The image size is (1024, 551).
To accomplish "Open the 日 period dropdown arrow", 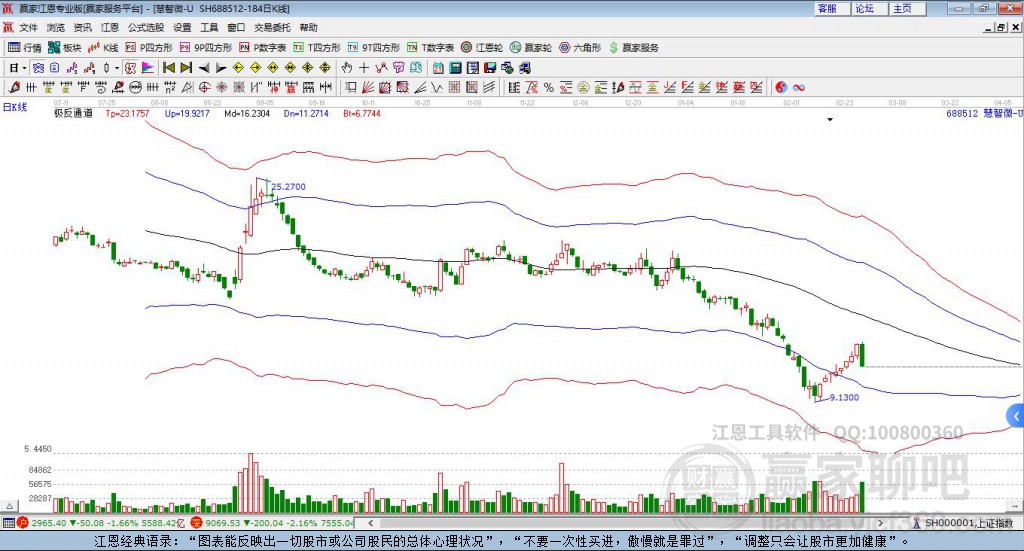I will pos(24,68).
